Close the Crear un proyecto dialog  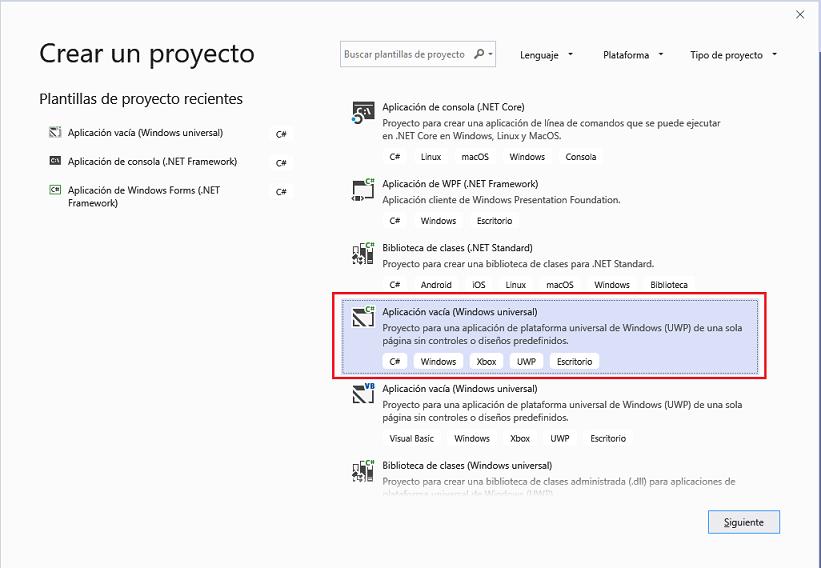coord(800,15)
